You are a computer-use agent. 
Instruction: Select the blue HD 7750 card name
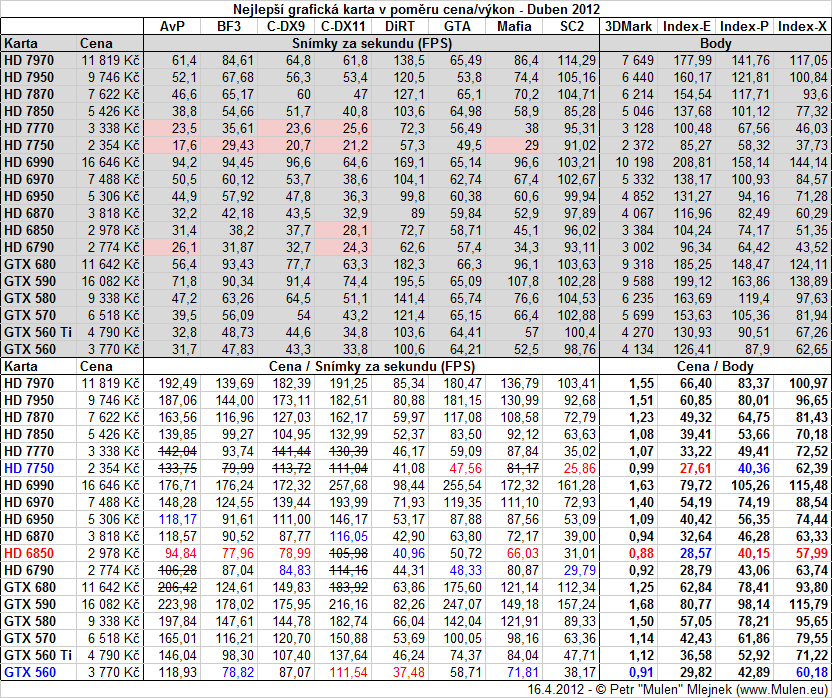point(29,468)
